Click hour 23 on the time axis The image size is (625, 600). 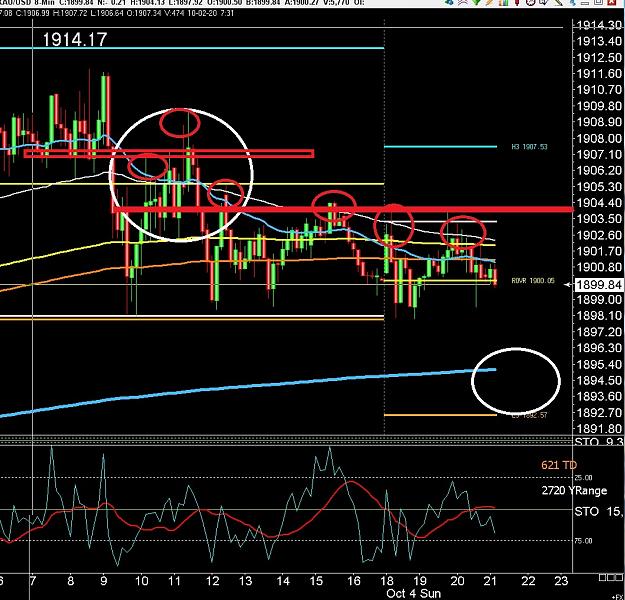(561, 581)
